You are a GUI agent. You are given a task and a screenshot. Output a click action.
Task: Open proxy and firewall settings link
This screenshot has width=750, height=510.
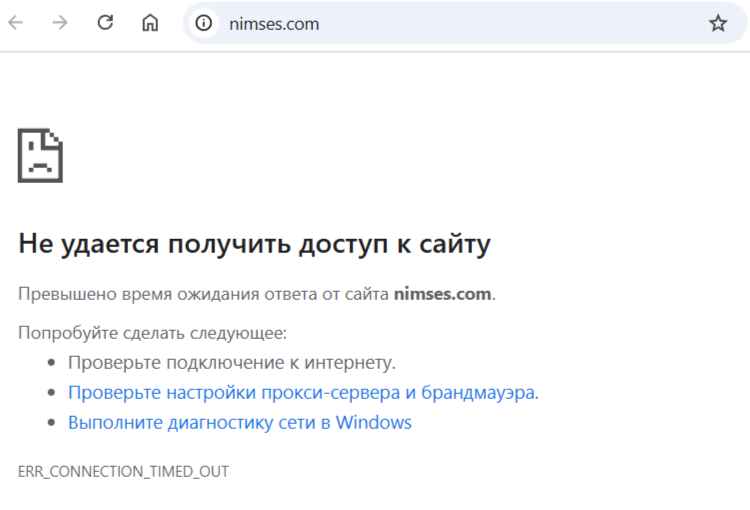click(301, 393)
